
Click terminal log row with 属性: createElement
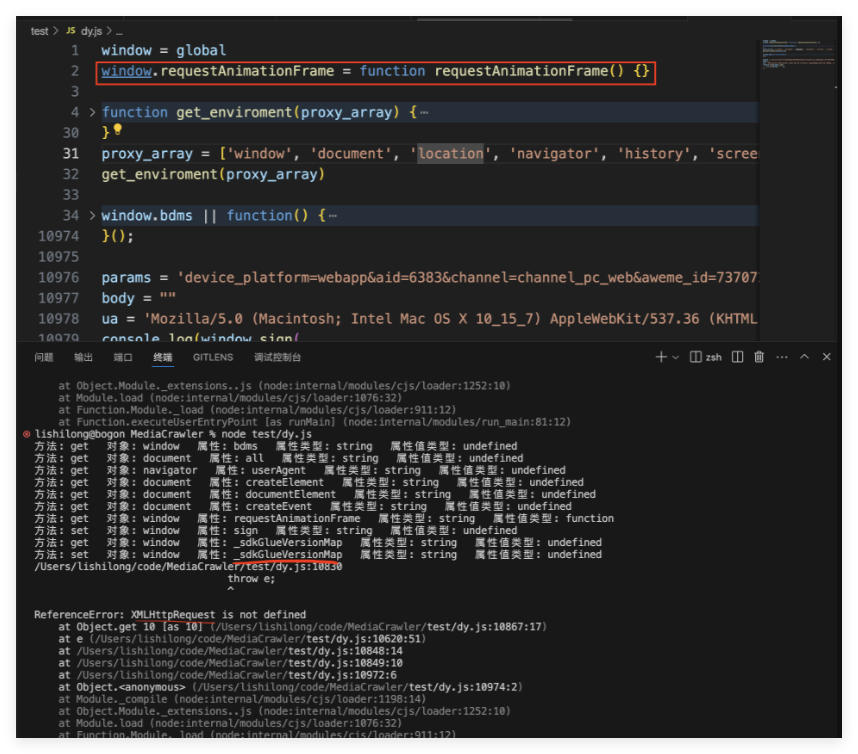coord(309,482)
